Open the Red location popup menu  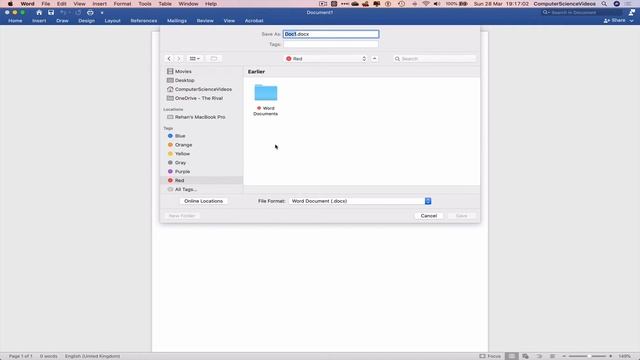(x=326, y=59)
